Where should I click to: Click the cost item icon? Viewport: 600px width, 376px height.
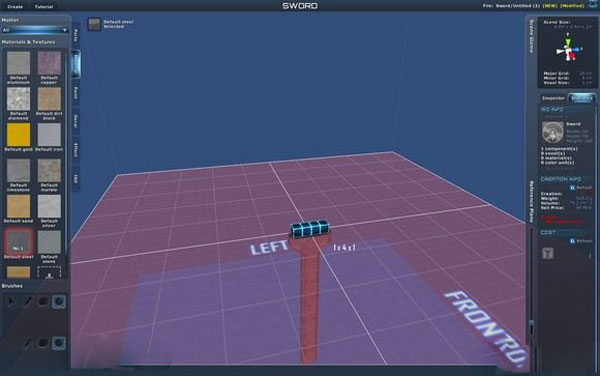tap(548, 253)
